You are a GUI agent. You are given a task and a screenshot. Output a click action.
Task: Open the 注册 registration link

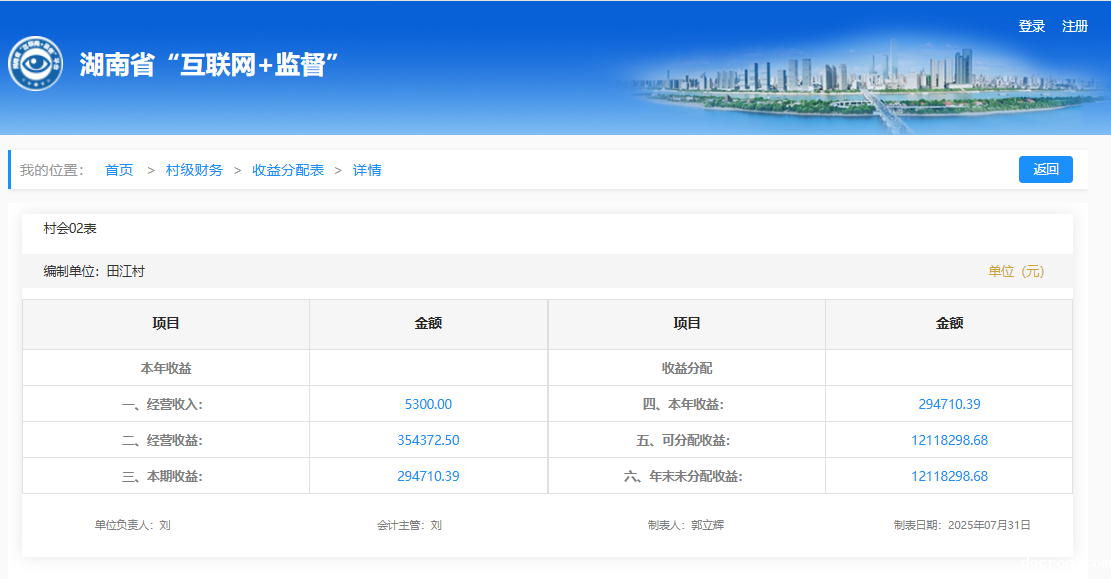[x=1075, y=26]
